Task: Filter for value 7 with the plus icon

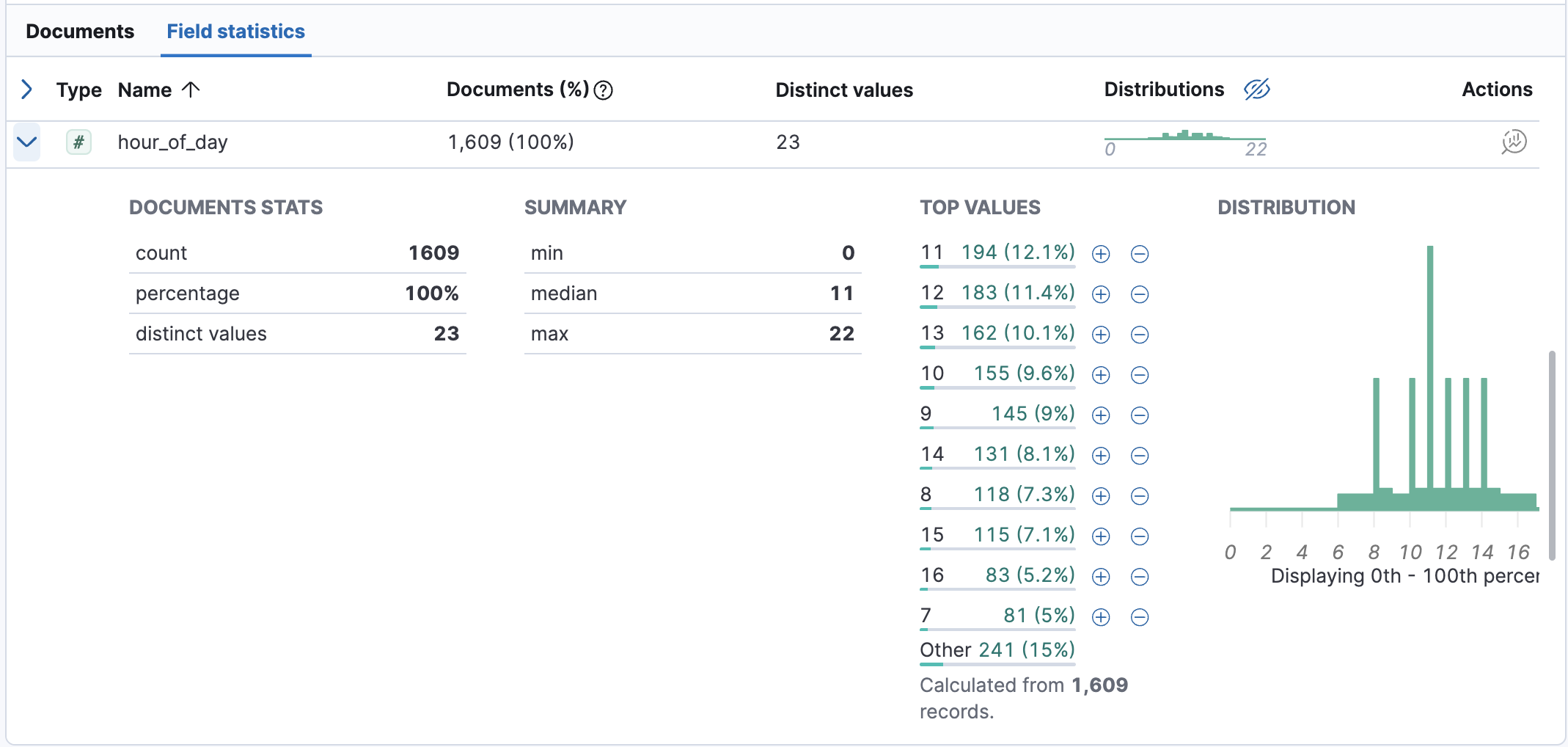Action: tap(1100, 617)
